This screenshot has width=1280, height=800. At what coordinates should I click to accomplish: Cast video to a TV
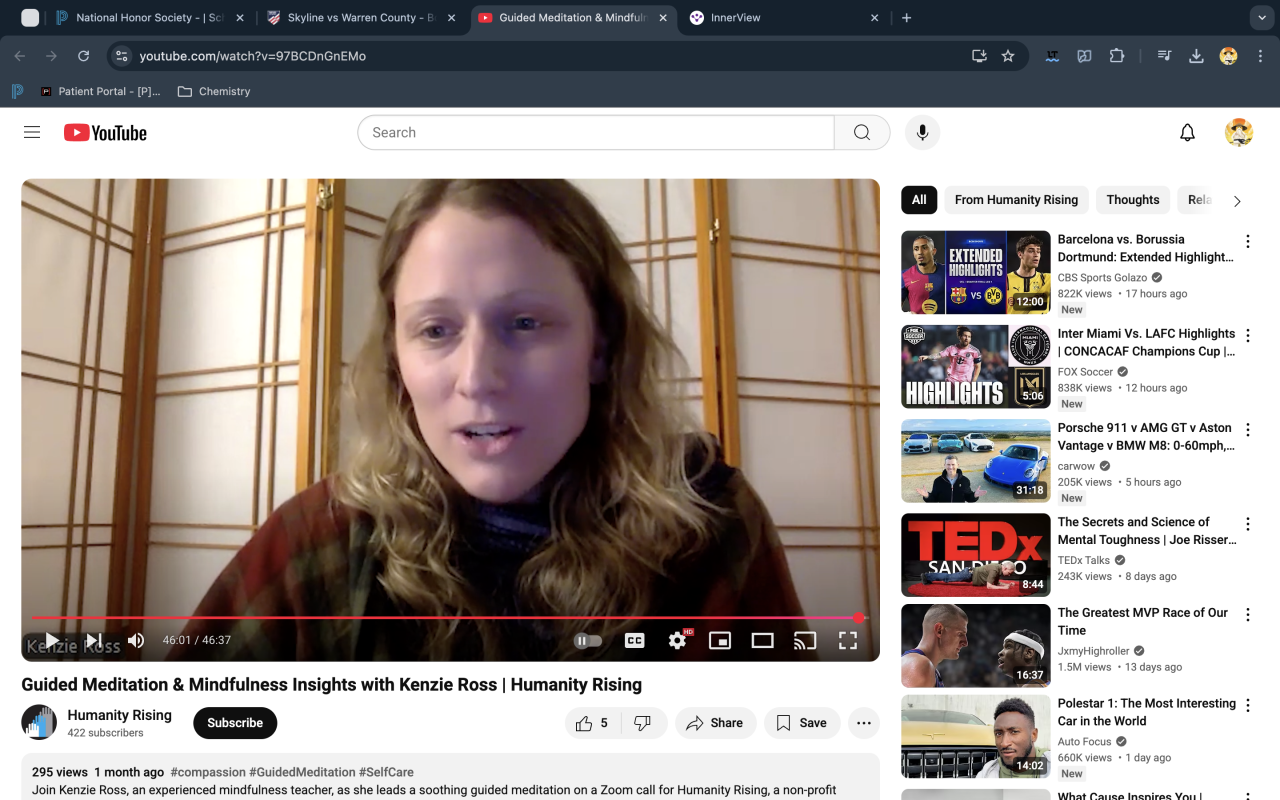(805, 640)
